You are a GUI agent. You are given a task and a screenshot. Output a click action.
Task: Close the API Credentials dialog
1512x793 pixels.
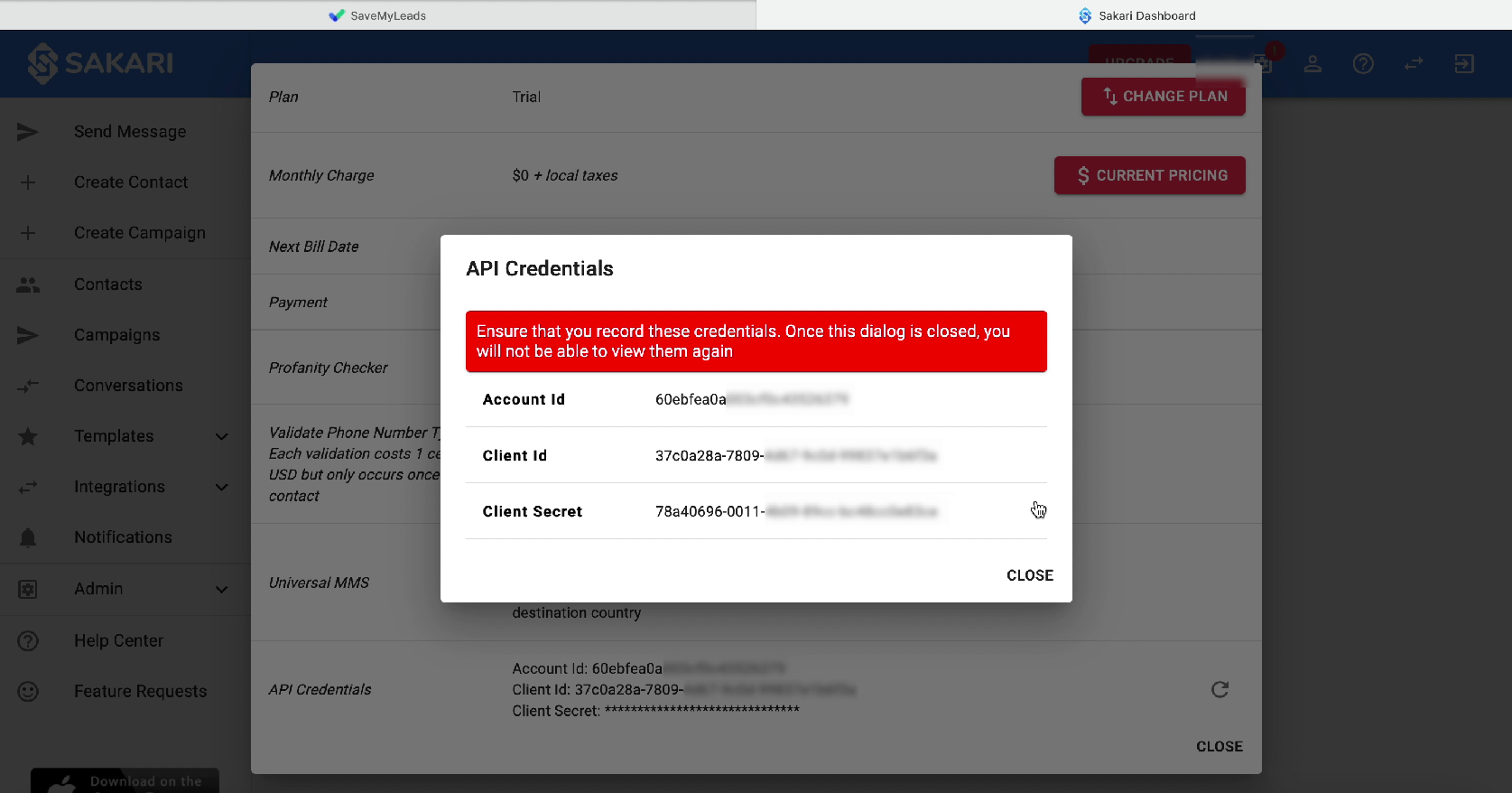click(x=1030, y=575)
